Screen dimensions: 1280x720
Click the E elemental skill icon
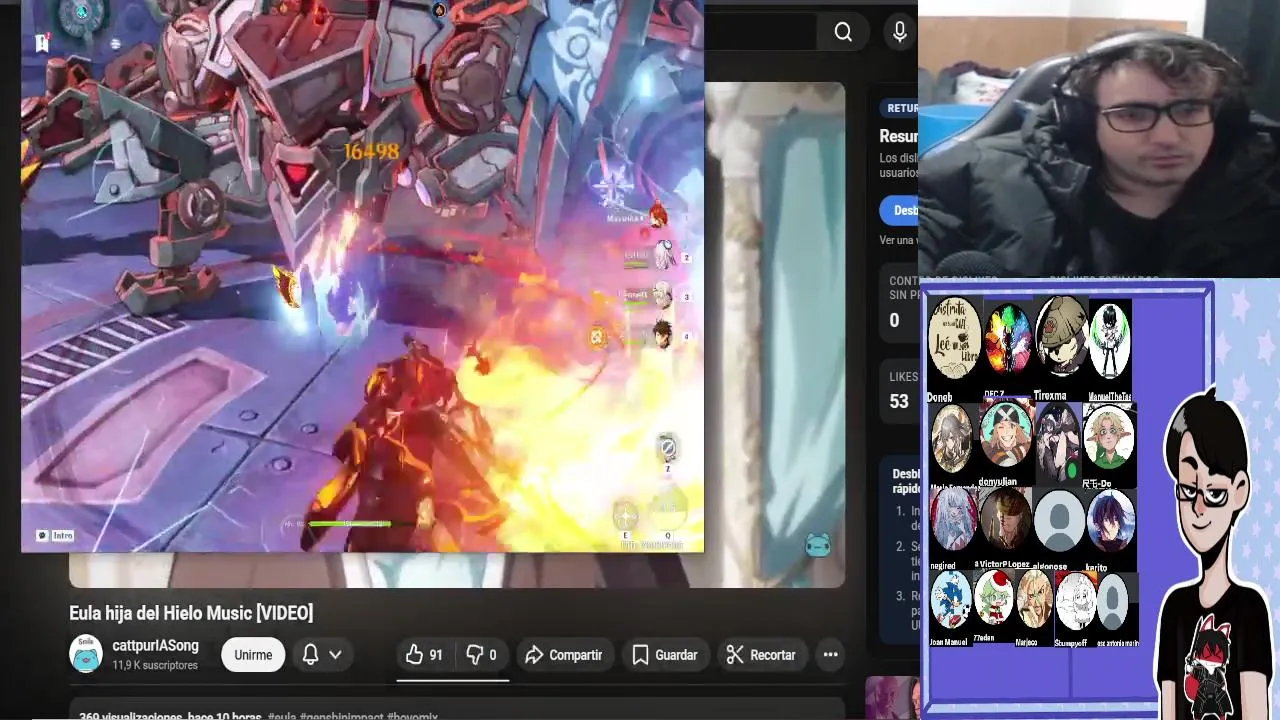click(626, 516)
